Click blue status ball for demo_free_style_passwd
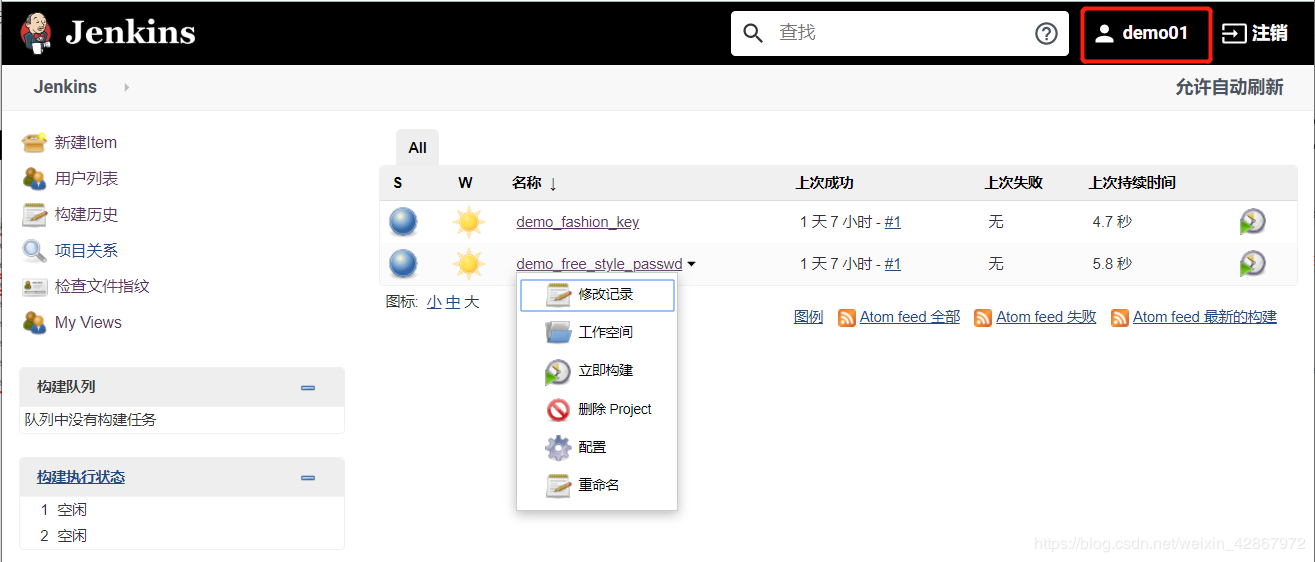1315x562 pixels. click(403, 264)
